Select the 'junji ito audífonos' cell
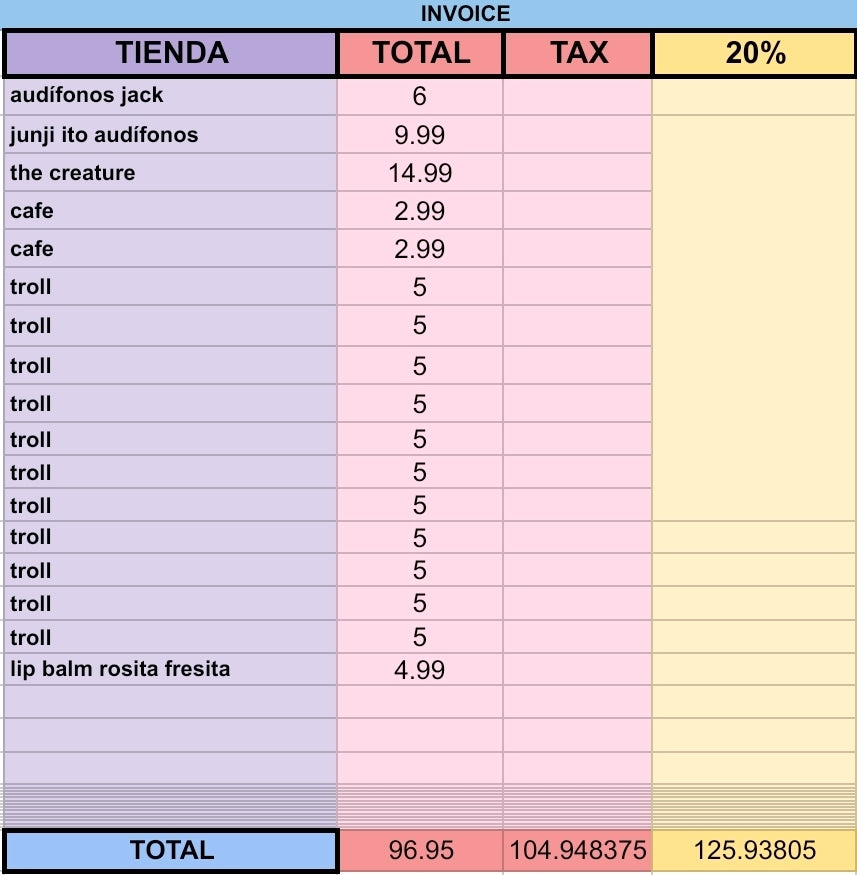 171,134
